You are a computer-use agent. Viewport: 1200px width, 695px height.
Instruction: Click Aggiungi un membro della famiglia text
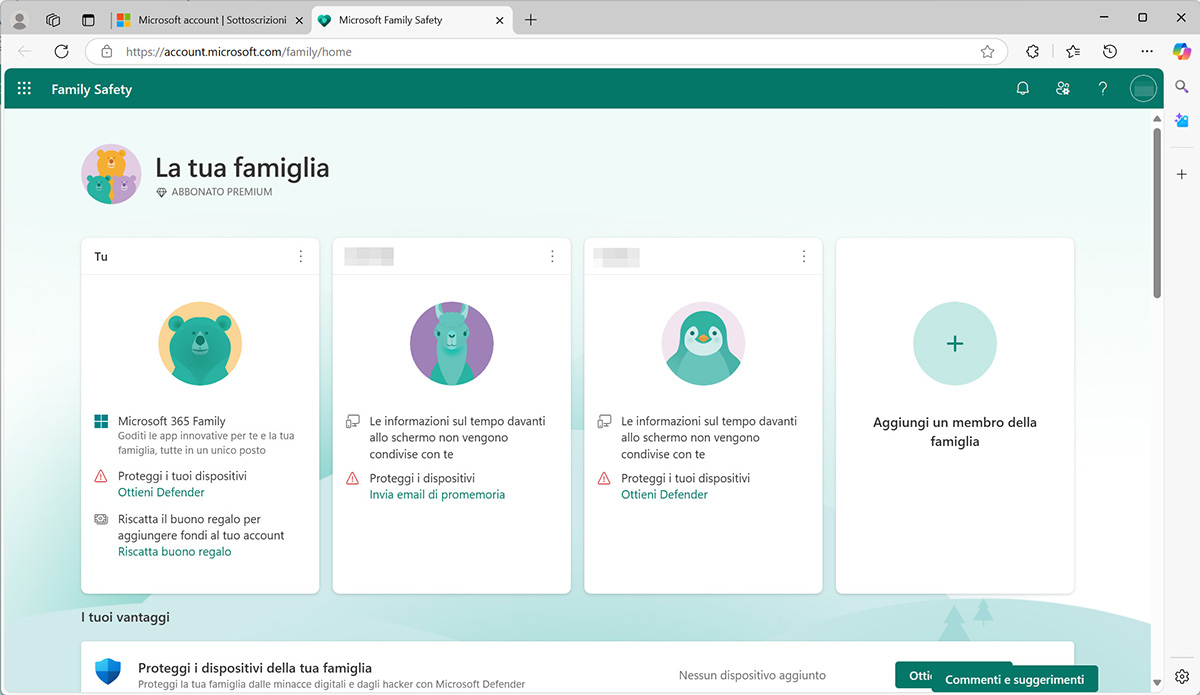click(x=955, y=432)
